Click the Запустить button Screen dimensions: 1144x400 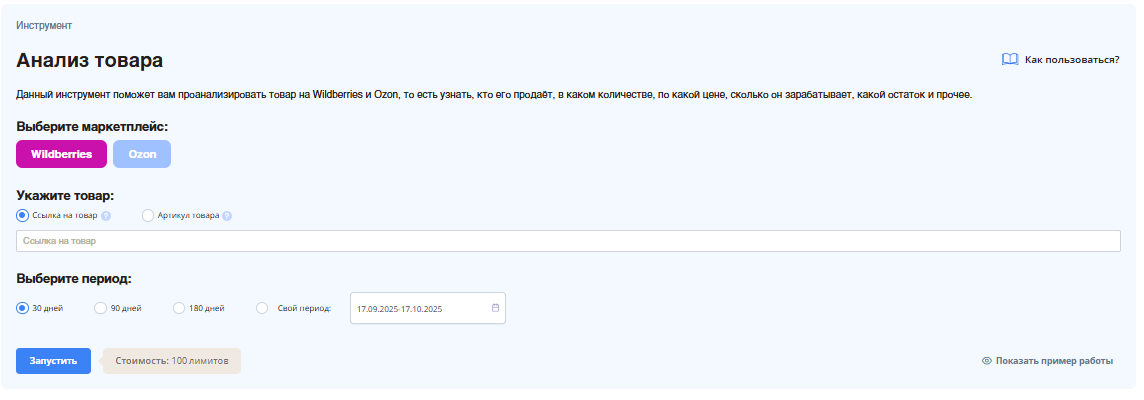point(53,361)
